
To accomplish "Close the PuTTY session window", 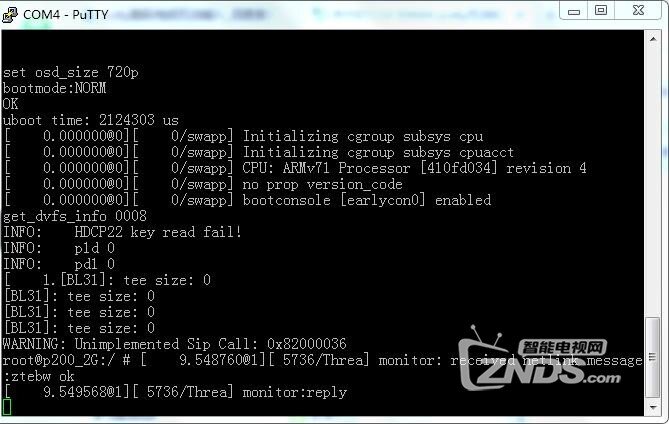I will (638, 10).
